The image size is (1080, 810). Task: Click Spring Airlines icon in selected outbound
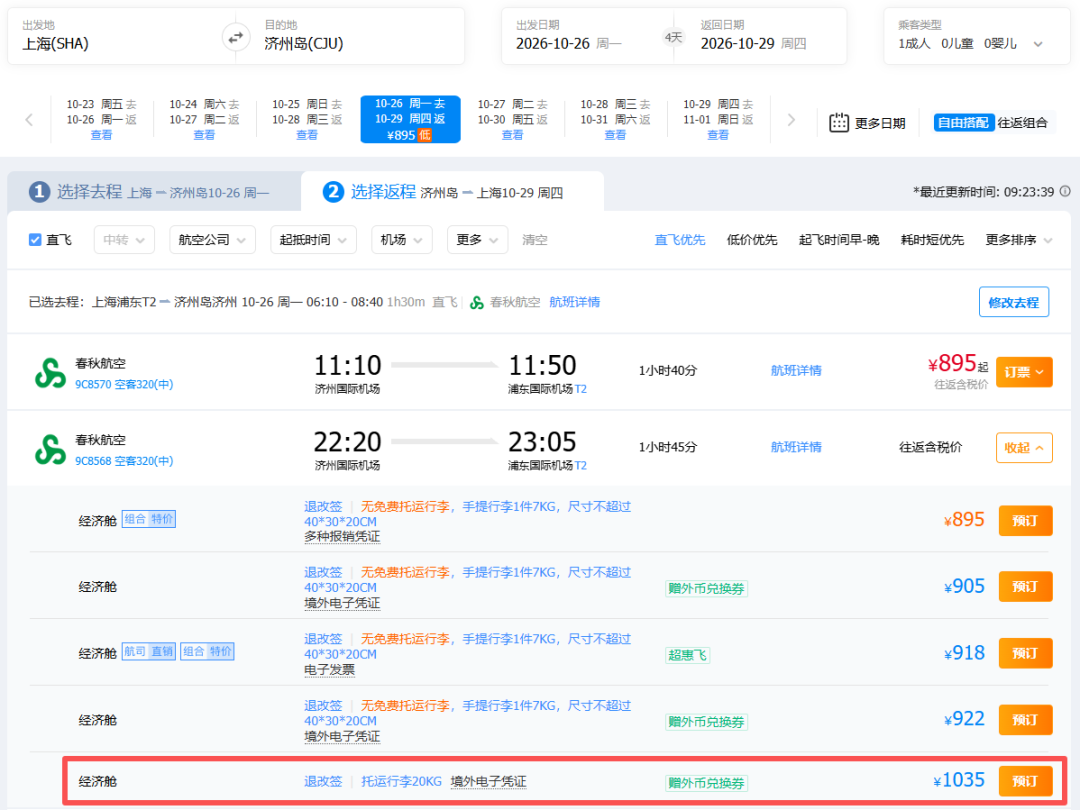coord(477,302)
